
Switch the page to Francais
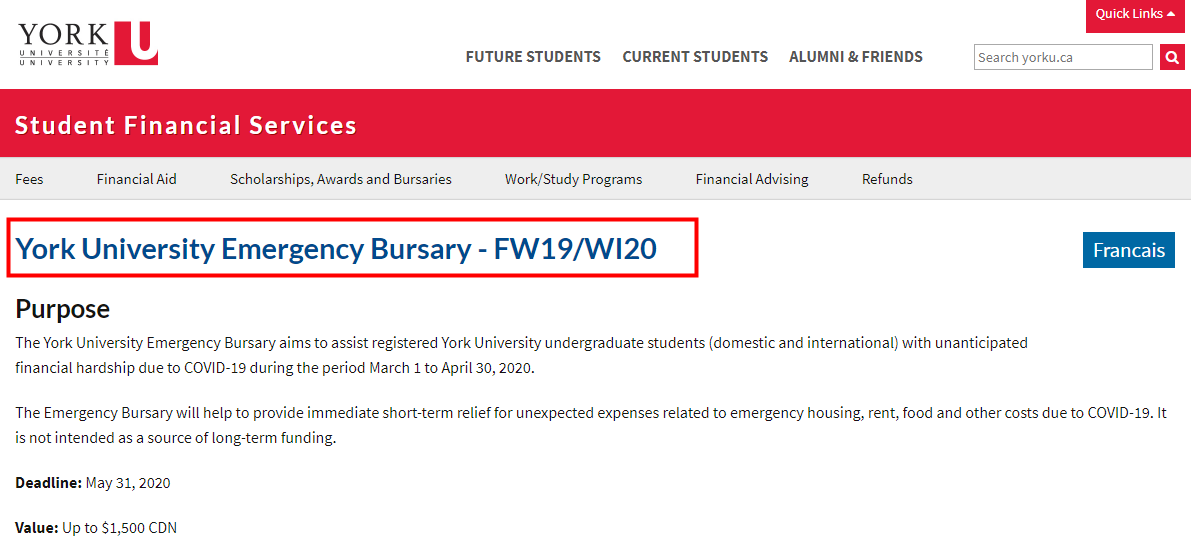[1129, 250]
